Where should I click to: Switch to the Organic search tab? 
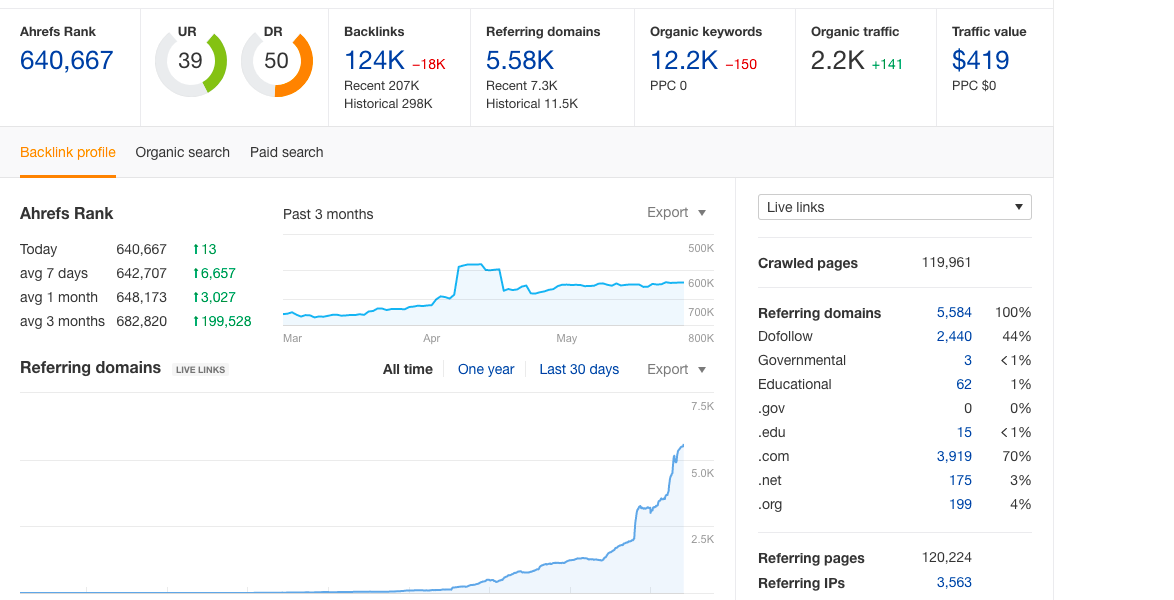182,152
